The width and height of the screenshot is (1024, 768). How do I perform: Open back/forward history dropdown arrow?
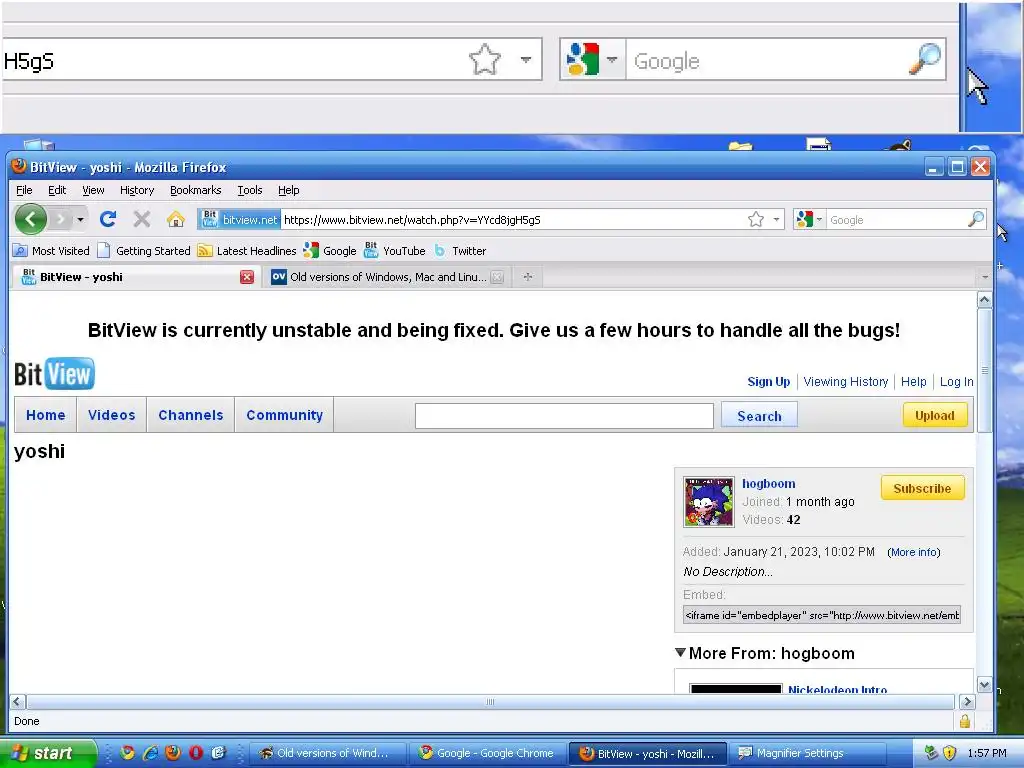pos(80,219)
